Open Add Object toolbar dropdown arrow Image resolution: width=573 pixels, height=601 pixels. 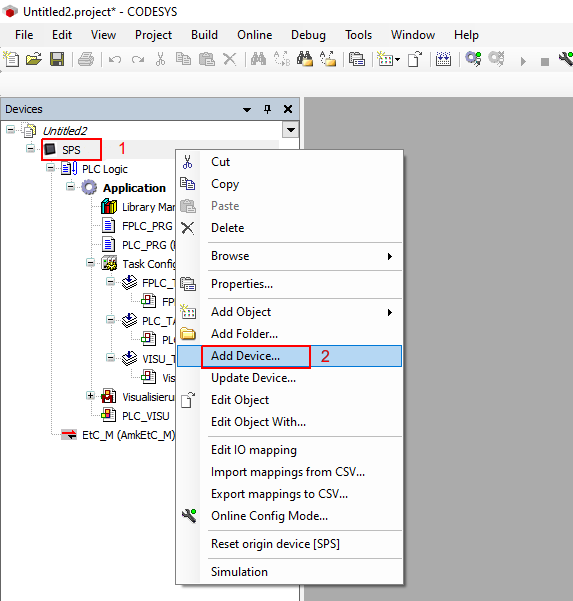[397, 59]
